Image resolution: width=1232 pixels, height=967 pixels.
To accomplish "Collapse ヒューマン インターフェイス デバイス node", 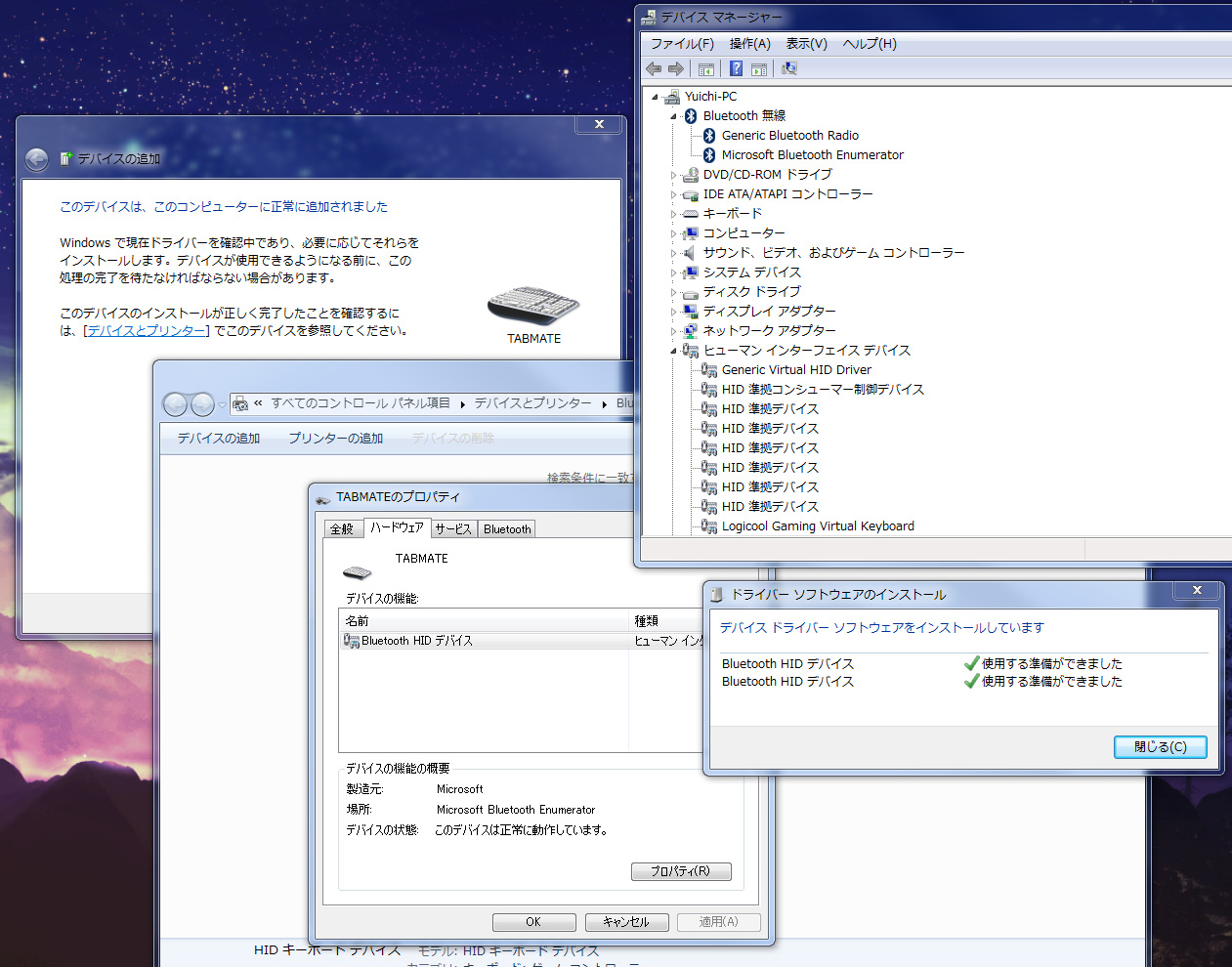I will click(673, 351).
